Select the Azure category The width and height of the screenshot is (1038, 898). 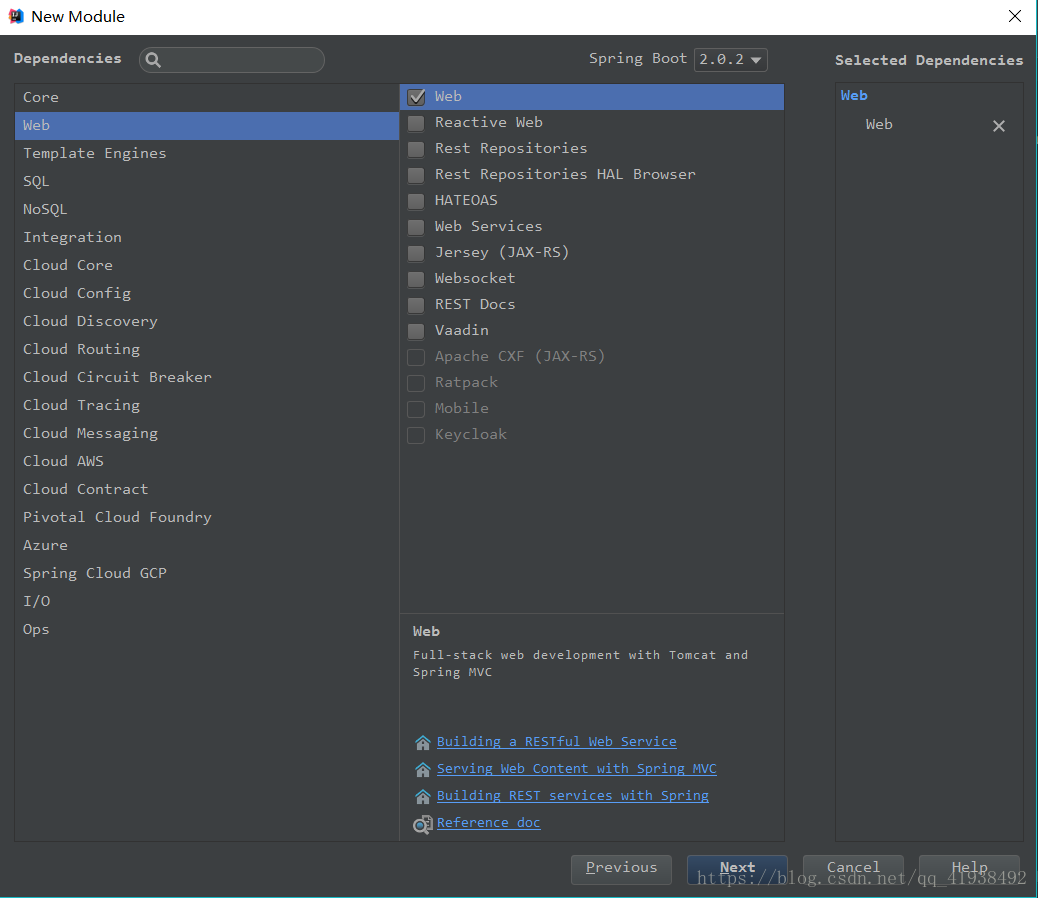pos(207,545)
